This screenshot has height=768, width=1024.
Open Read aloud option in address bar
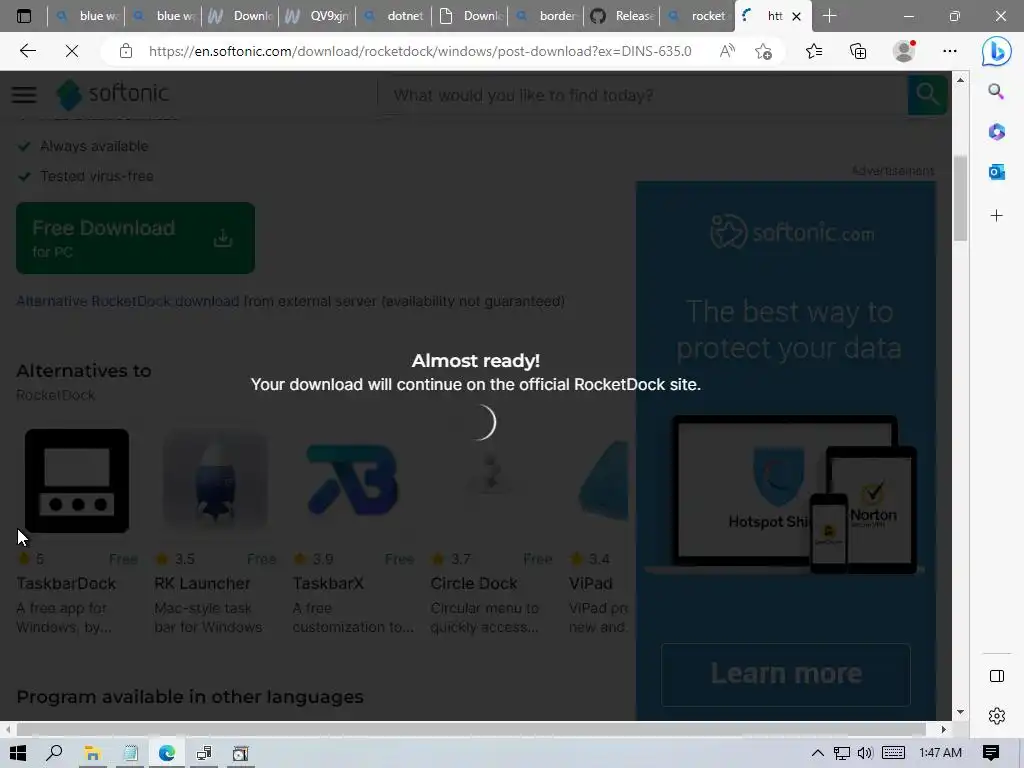click(x=727, y=51)
